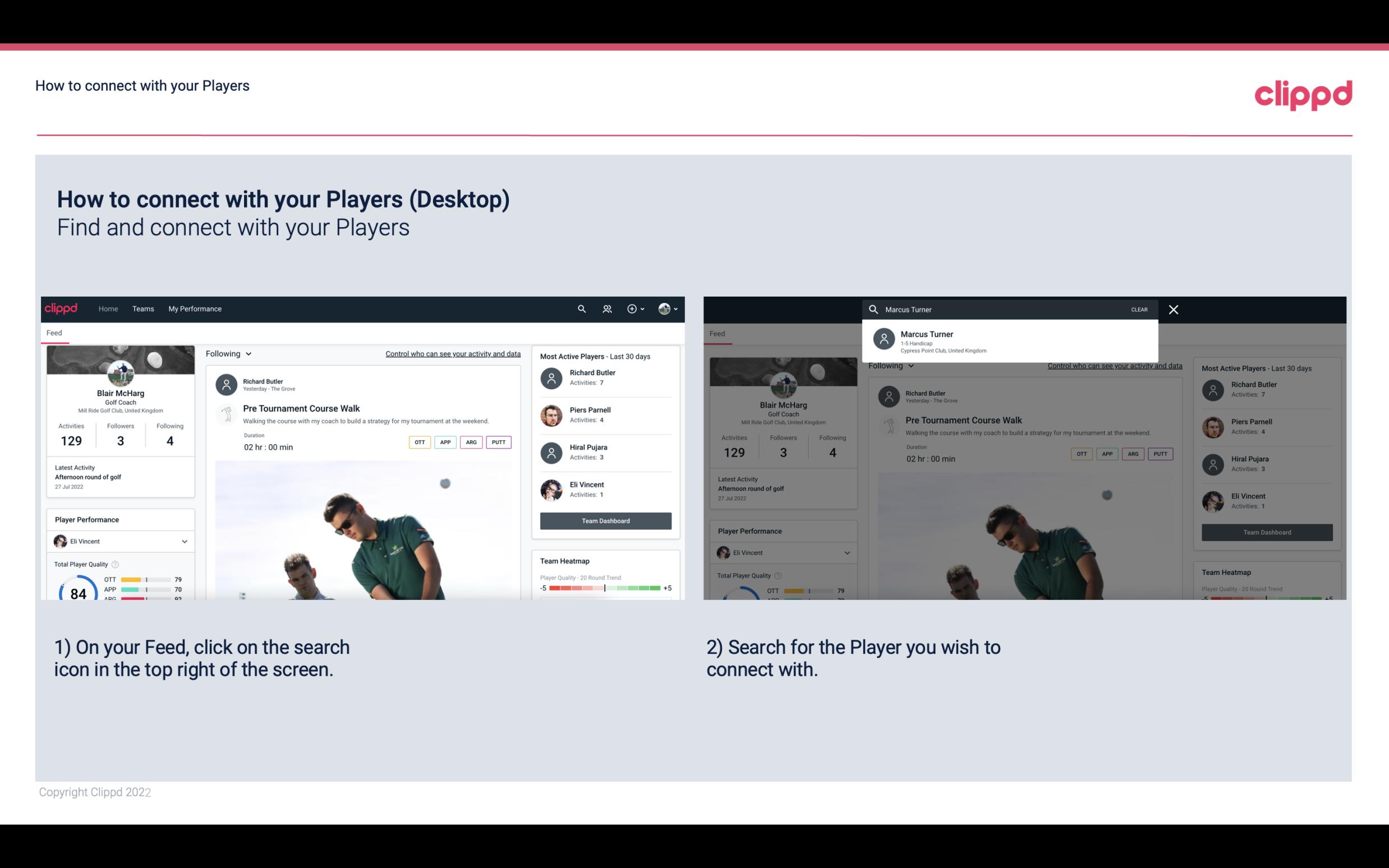Click the Home tab in navigation

[x=107, y=308]
